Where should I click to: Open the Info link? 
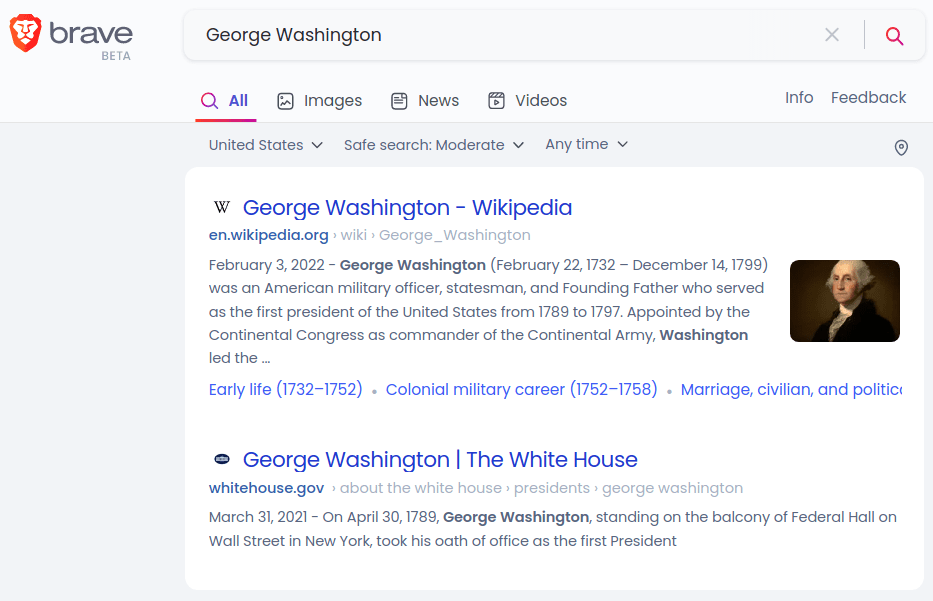click(799, 98)
